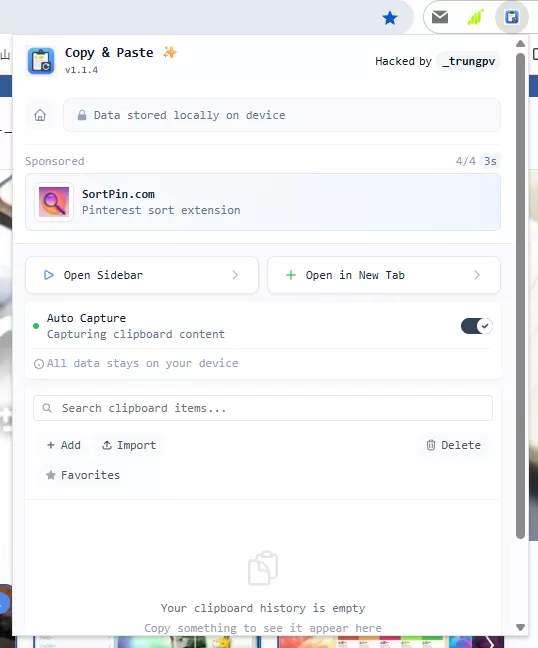Image resolution: width=538 pixels, height=648 pixels.
Task: Click the popup vertical scrollbar thumb
Action: click(x=520, y=295)
